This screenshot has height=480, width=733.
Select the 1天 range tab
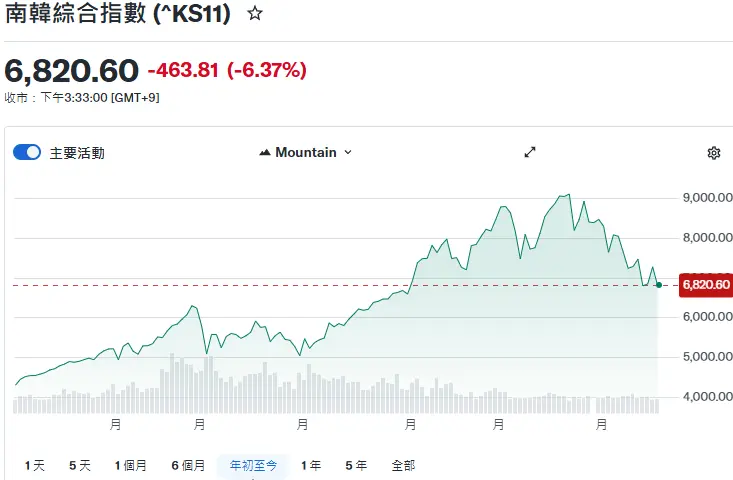click(35, 466)
